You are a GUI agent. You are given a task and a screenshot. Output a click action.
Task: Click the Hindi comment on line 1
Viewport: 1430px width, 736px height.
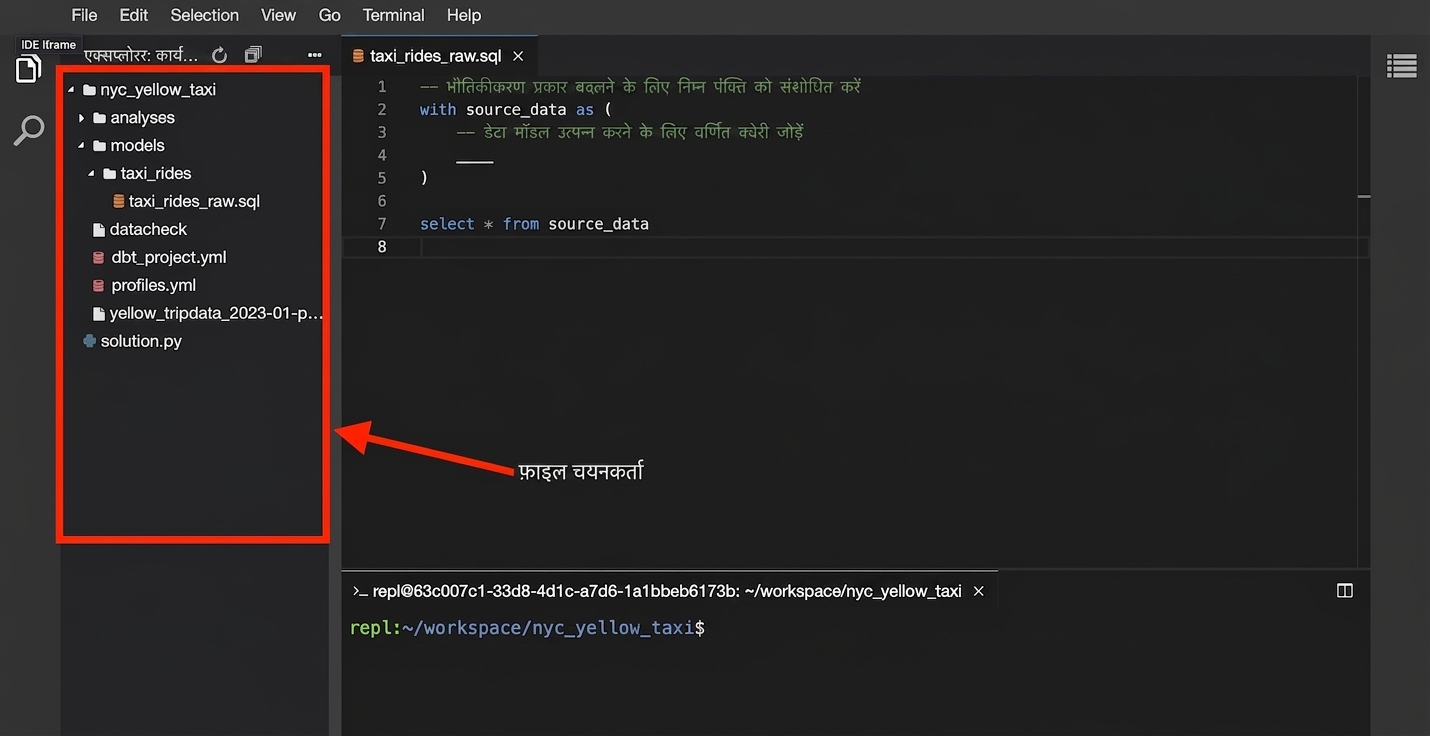click(640, 87)
